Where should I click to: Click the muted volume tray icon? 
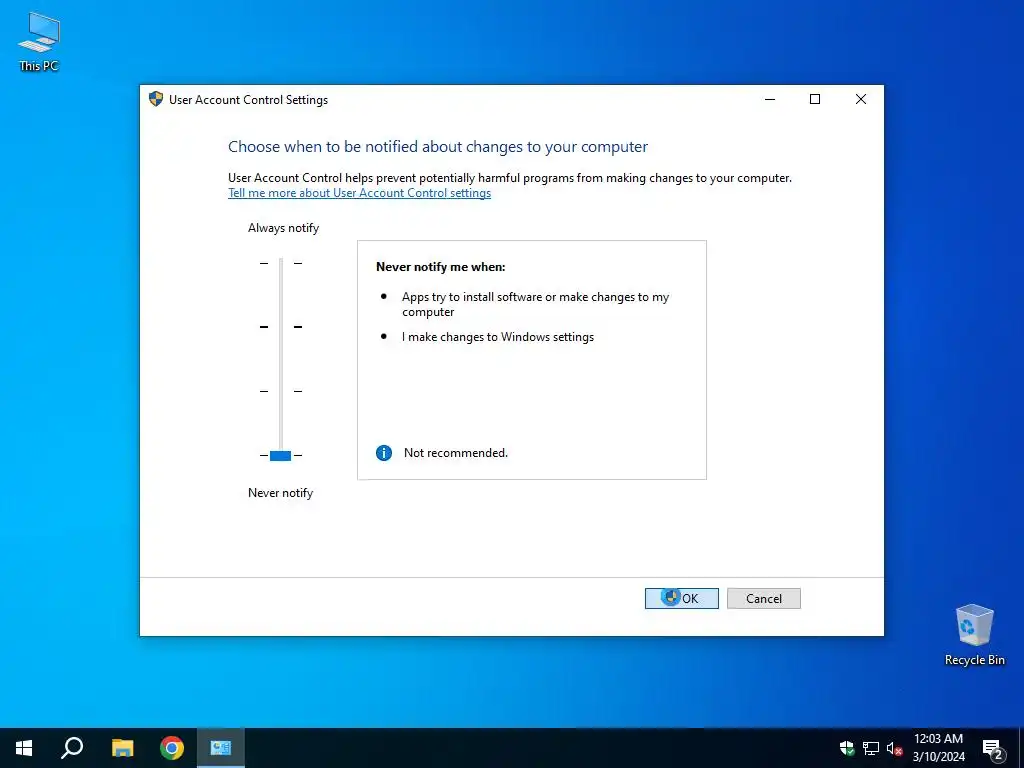tap(894, 748)
